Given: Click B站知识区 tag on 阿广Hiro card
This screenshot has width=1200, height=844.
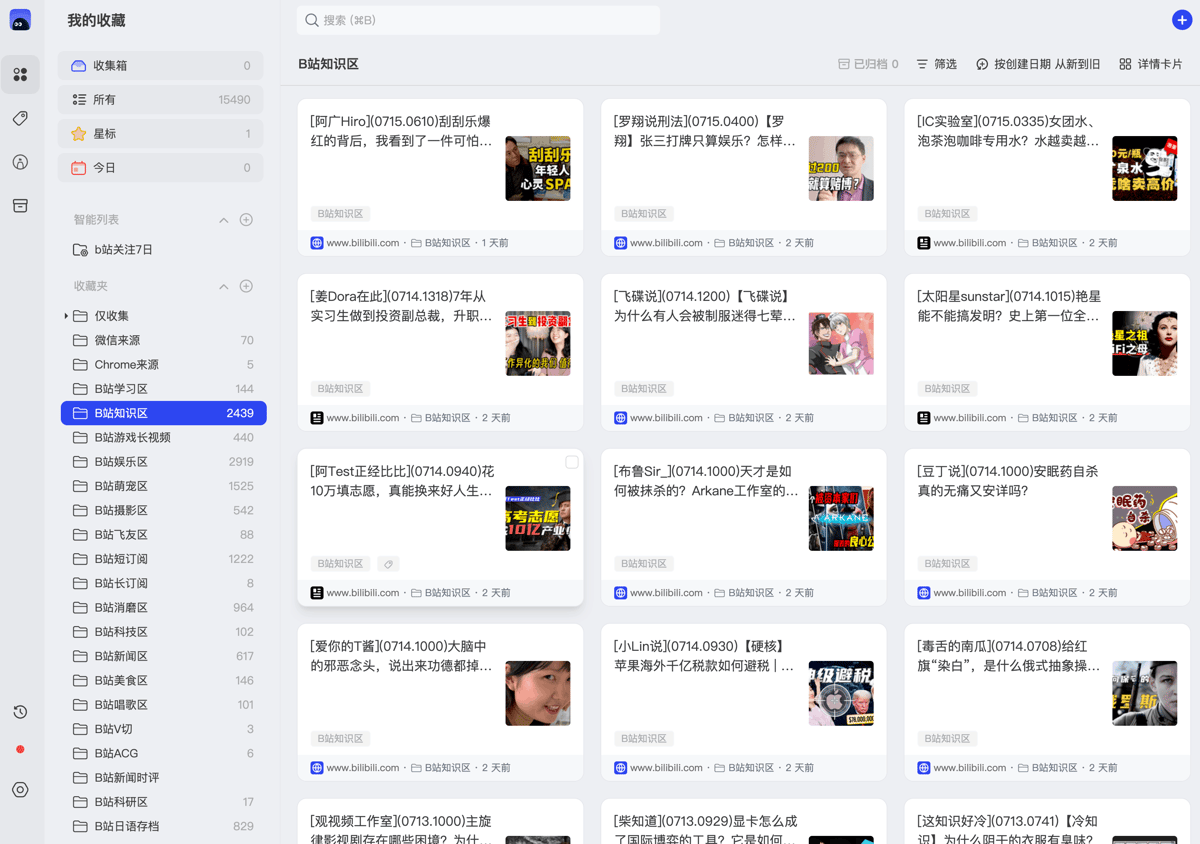Looking at the screenshot, I should (x=341, y=214).
